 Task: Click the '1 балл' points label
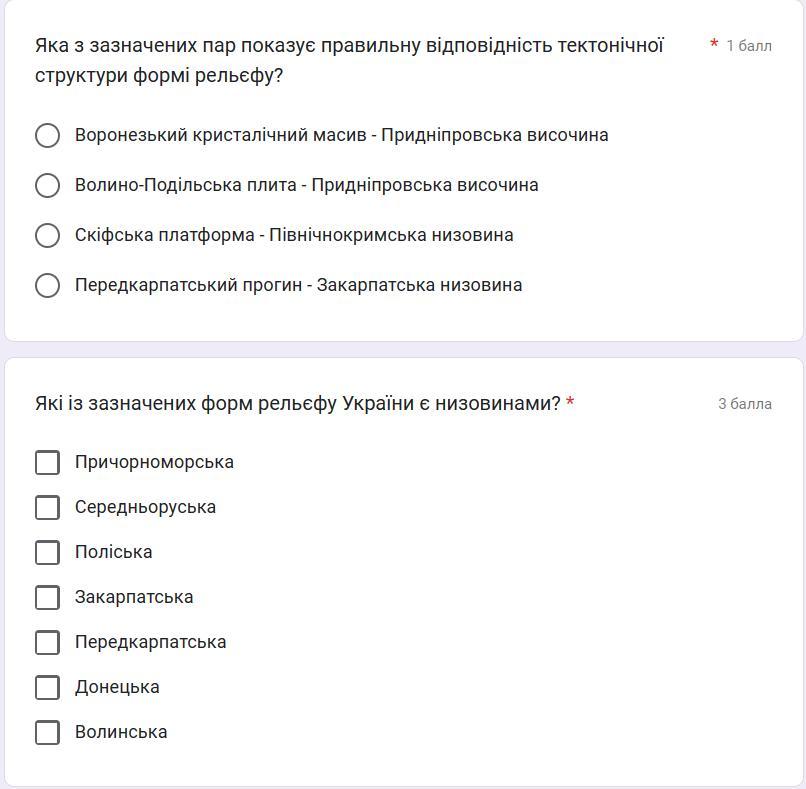748,46
